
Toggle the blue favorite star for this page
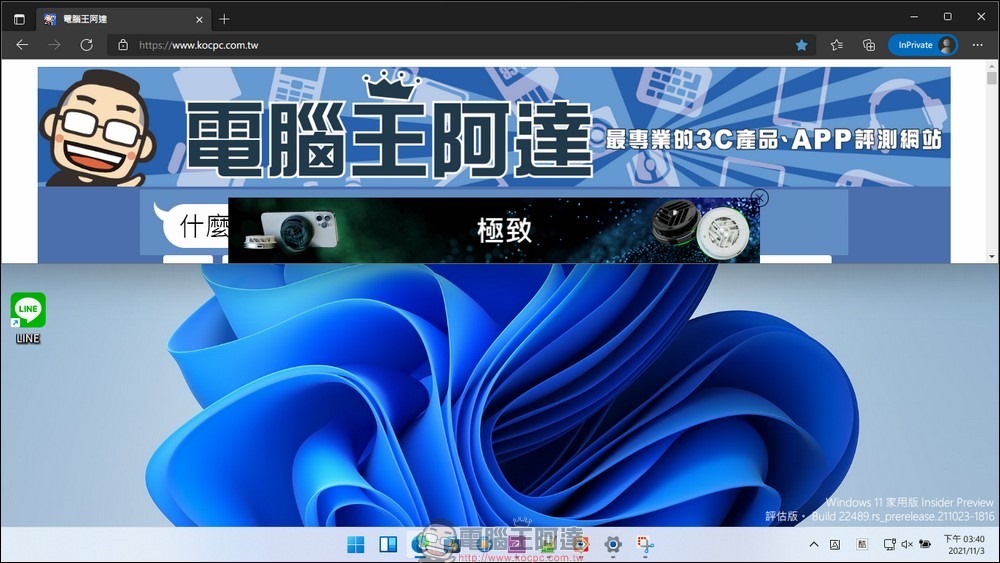click(802, 45)
